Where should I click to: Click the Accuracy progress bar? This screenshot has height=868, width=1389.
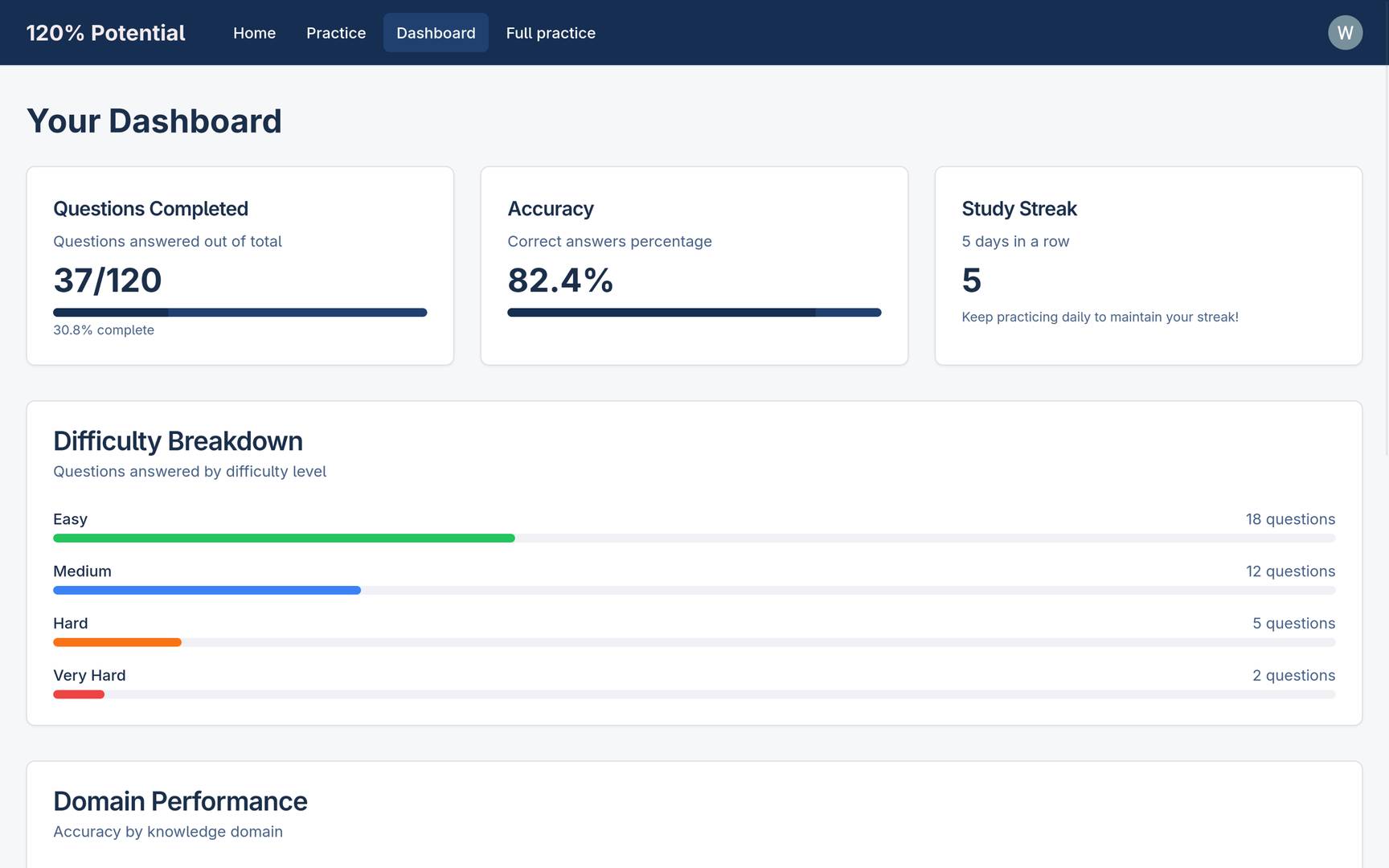click(694, 313)
